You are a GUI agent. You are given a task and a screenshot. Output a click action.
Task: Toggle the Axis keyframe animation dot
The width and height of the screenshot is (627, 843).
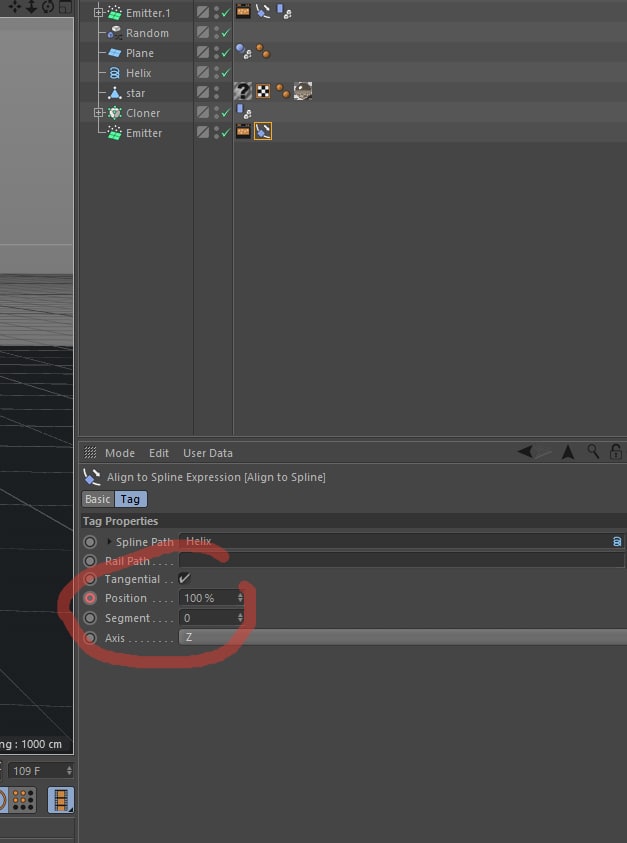pos(90,638)
